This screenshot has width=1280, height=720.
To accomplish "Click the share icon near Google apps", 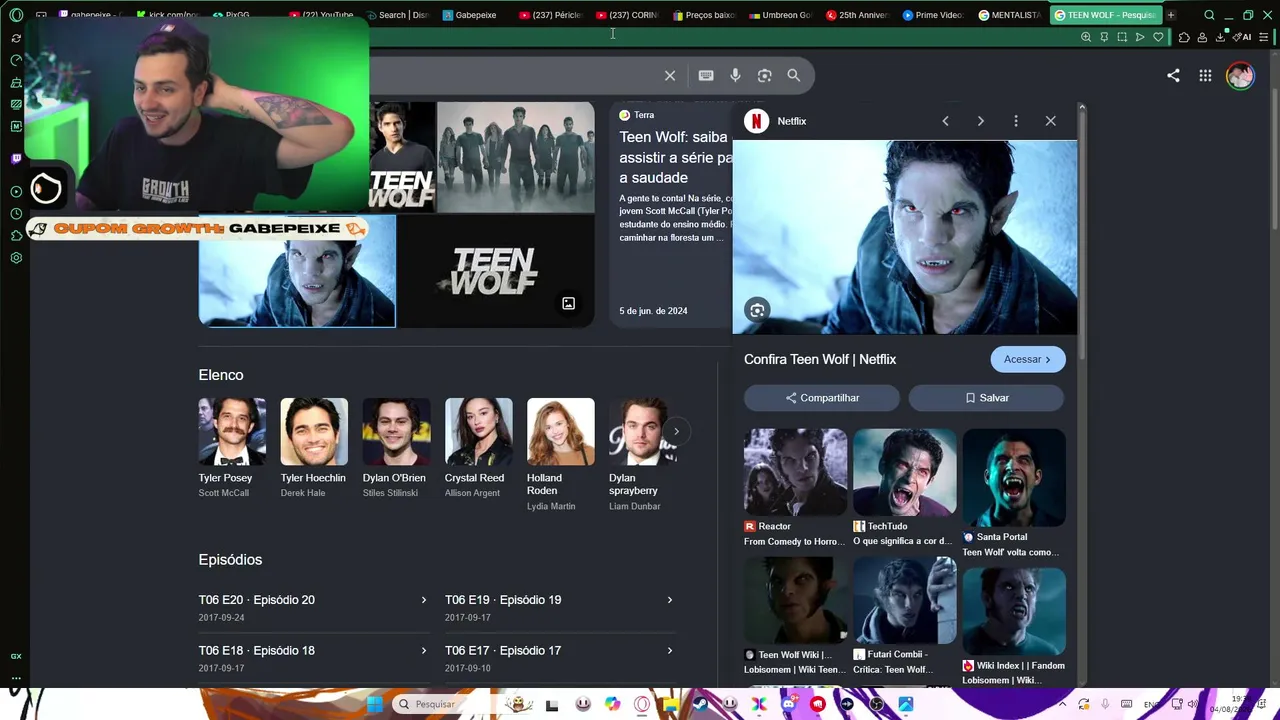I will 1173,76.
